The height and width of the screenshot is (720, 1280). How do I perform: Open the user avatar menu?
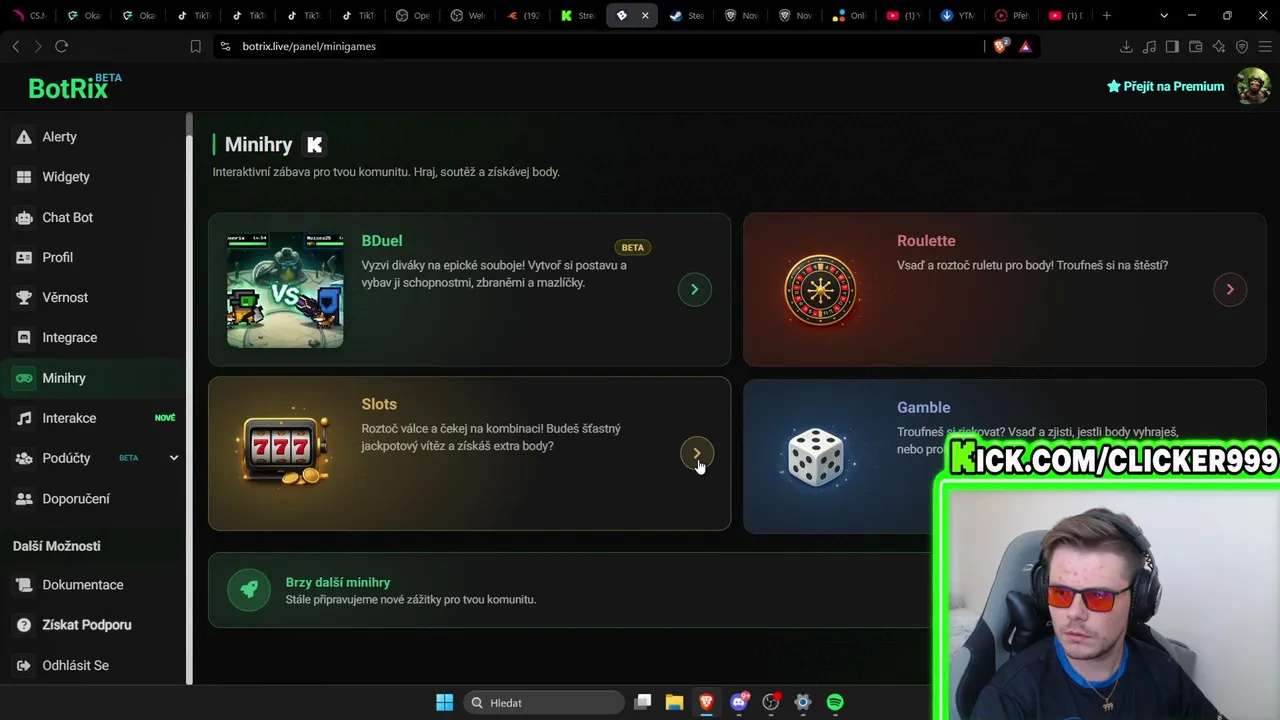pos(1253,86)
